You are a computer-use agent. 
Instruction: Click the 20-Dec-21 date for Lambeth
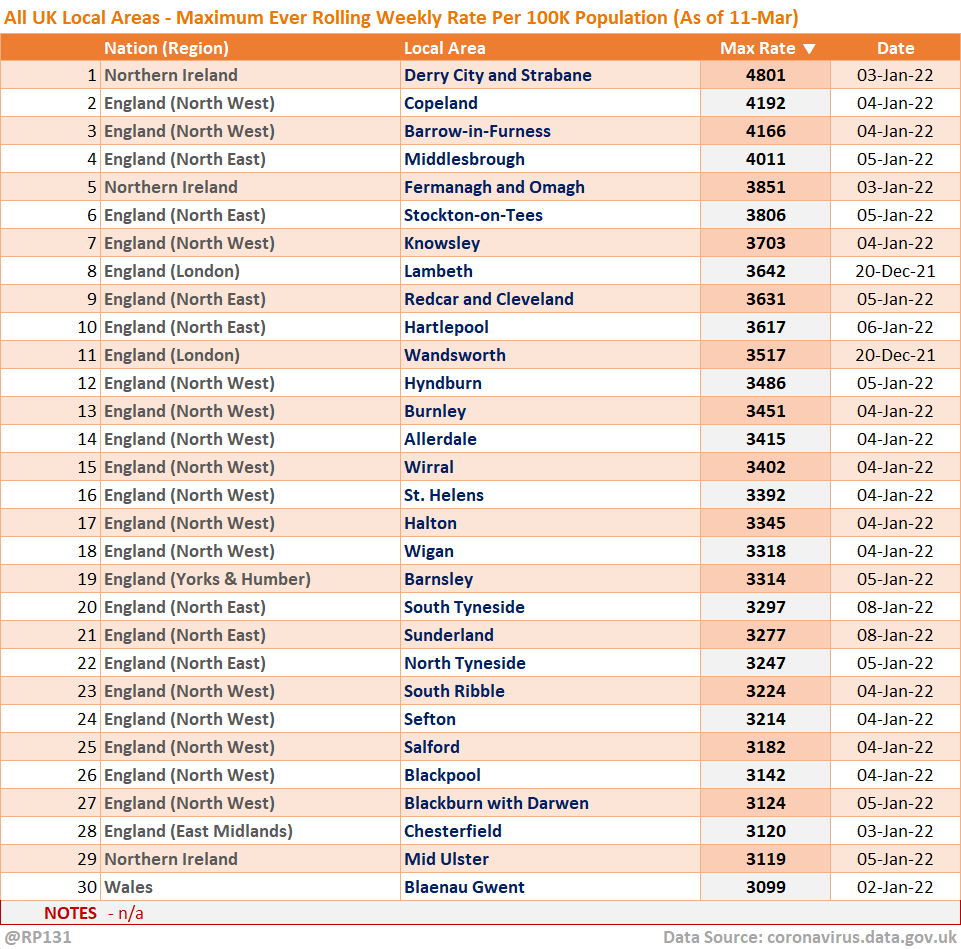coord(895,271)
